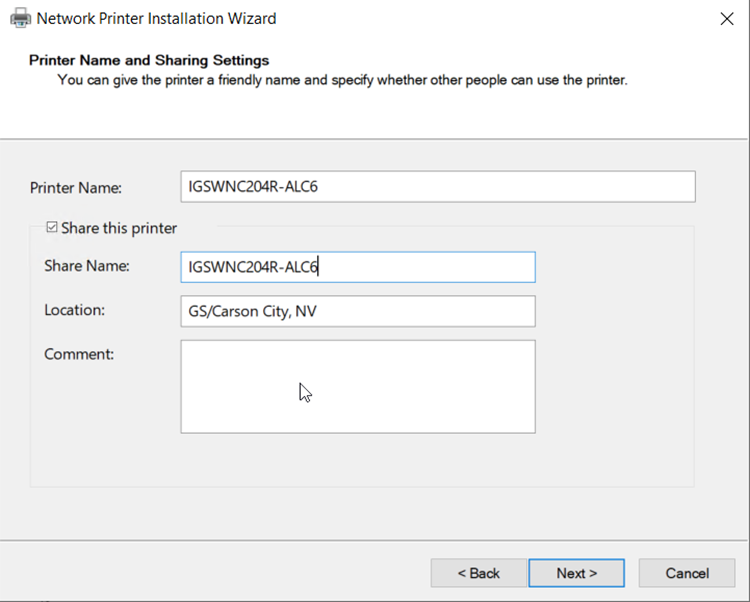
Task: Close the Network Printer Installation Wizard window
Action: [x=727, y=18]
